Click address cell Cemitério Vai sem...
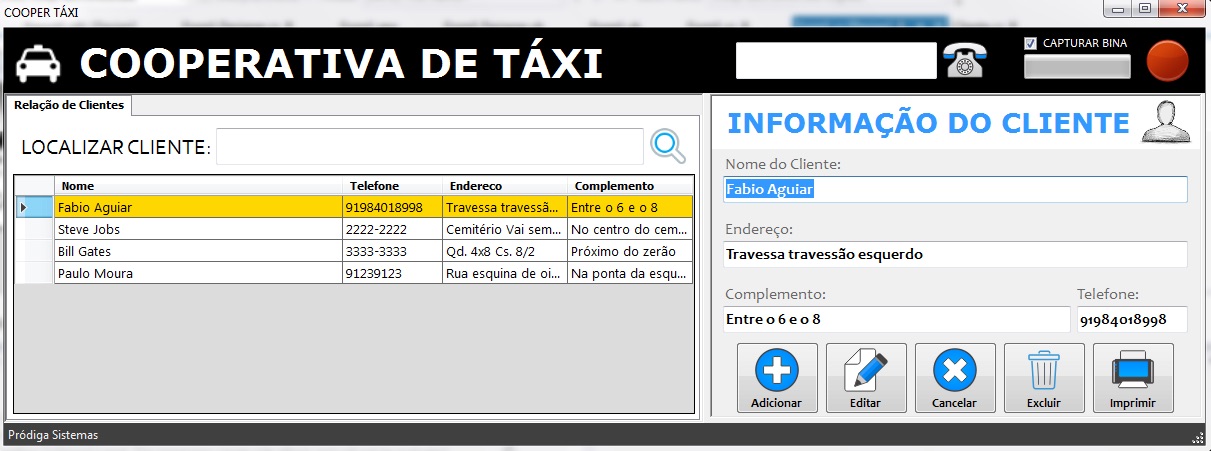 (x=505, y=229)
